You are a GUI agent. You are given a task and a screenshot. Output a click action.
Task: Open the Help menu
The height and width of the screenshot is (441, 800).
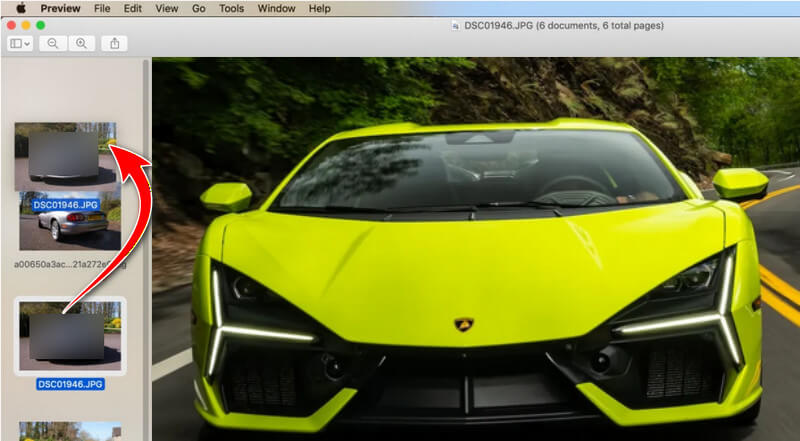click(319, 8)
